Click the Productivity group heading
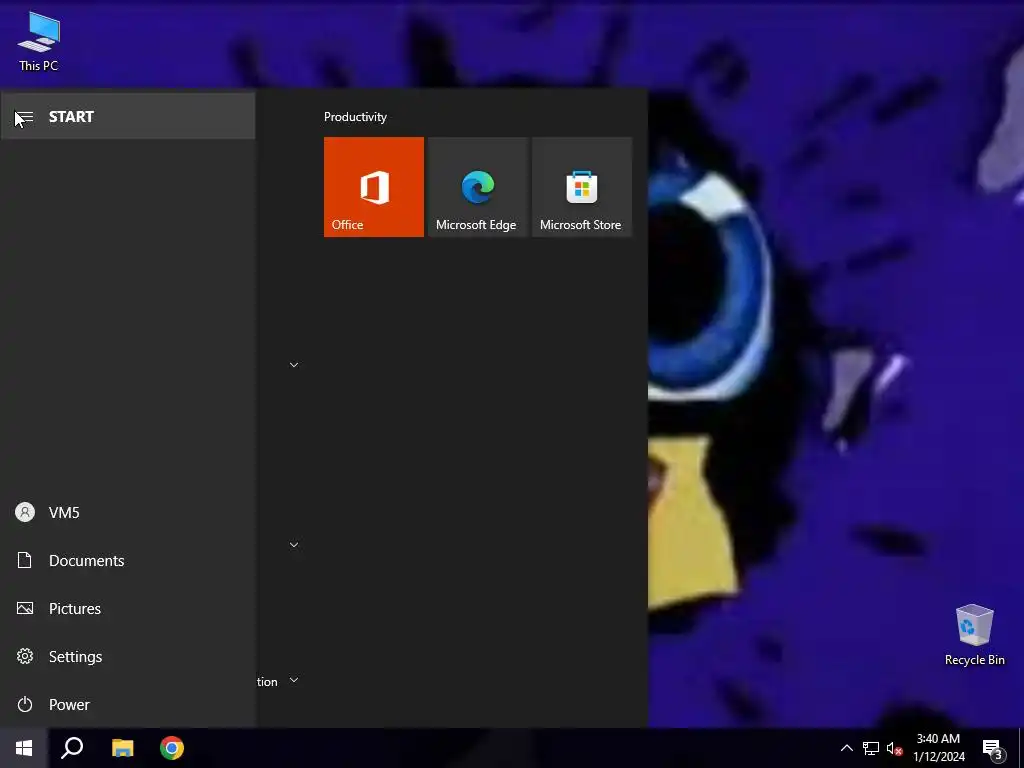The height and width of the screenshot is (768, 1024). [355, 117]
